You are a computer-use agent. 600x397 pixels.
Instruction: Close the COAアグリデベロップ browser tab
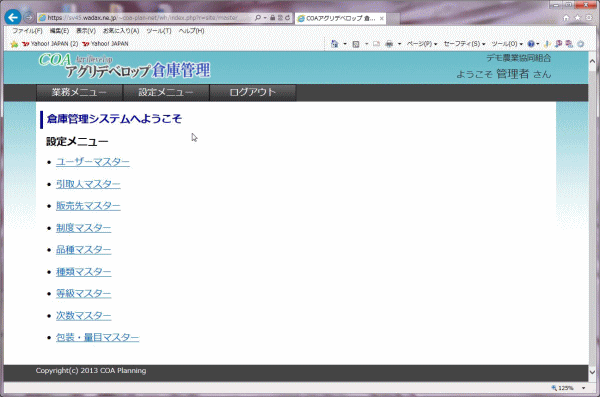382,18
